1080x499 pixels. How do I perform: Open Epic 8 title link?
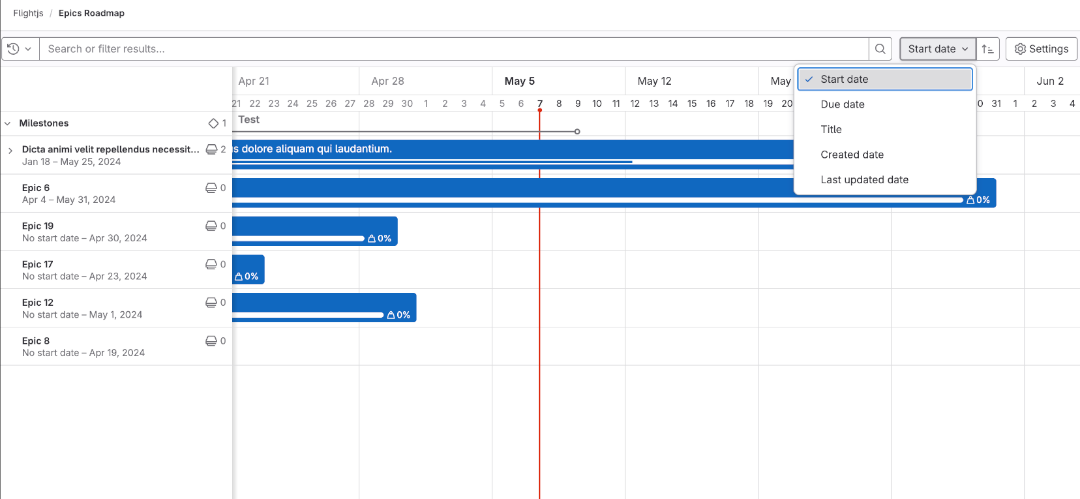(x=36, y=340)
